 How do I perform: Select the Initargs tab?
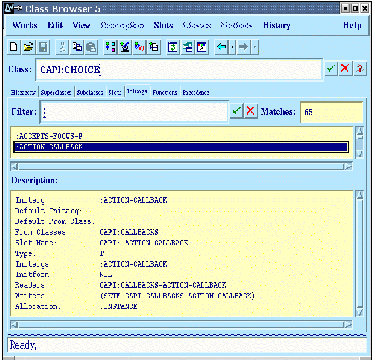(x=137, y=91)
